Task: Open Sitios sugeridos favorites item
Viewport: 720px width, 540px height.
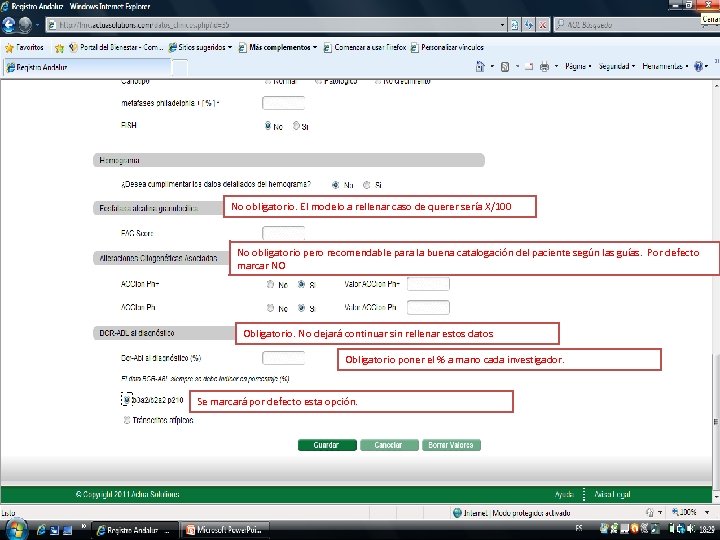Action: point(200,47)
